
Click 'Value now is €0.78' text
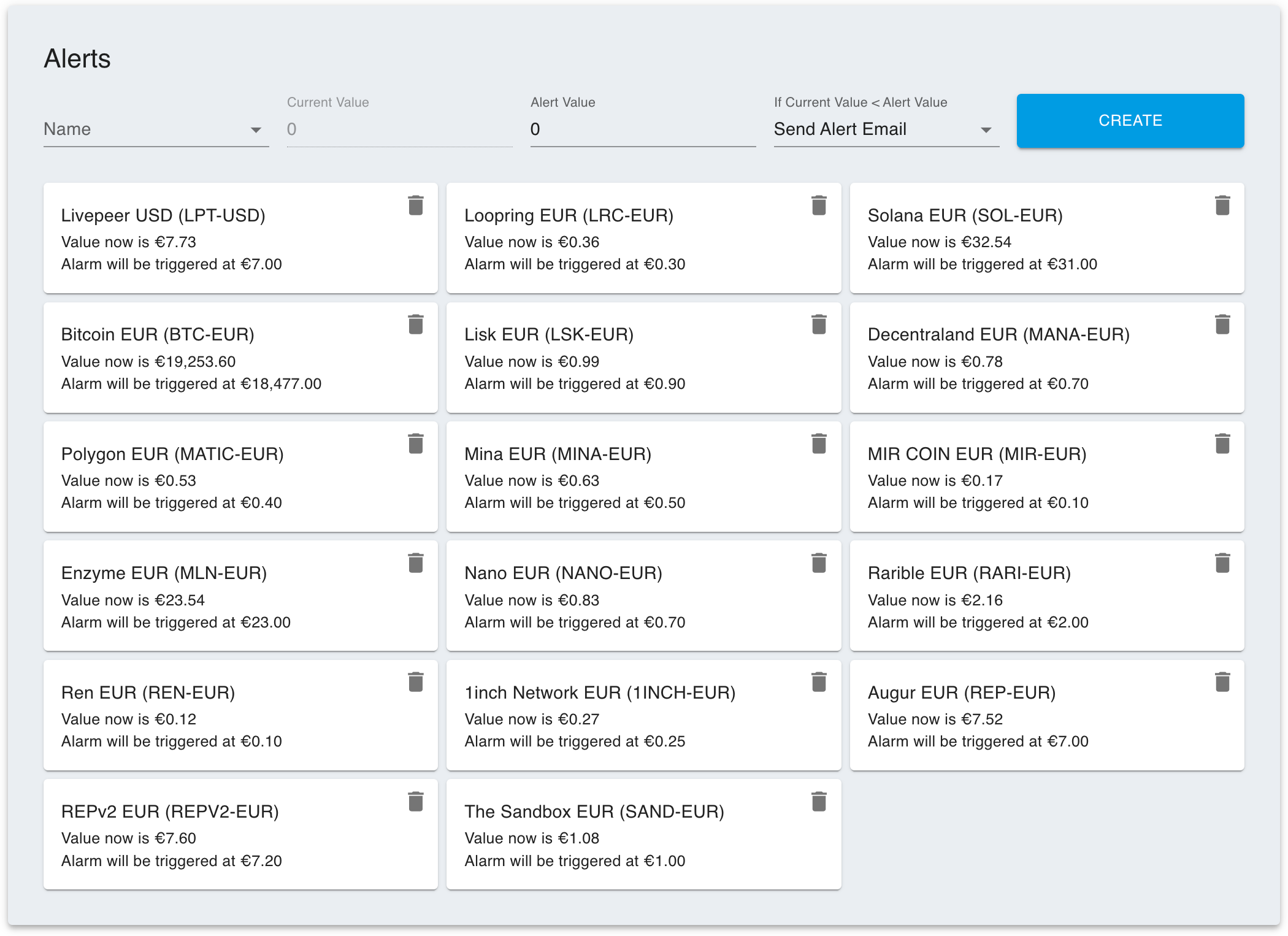[x=935, y=362]
